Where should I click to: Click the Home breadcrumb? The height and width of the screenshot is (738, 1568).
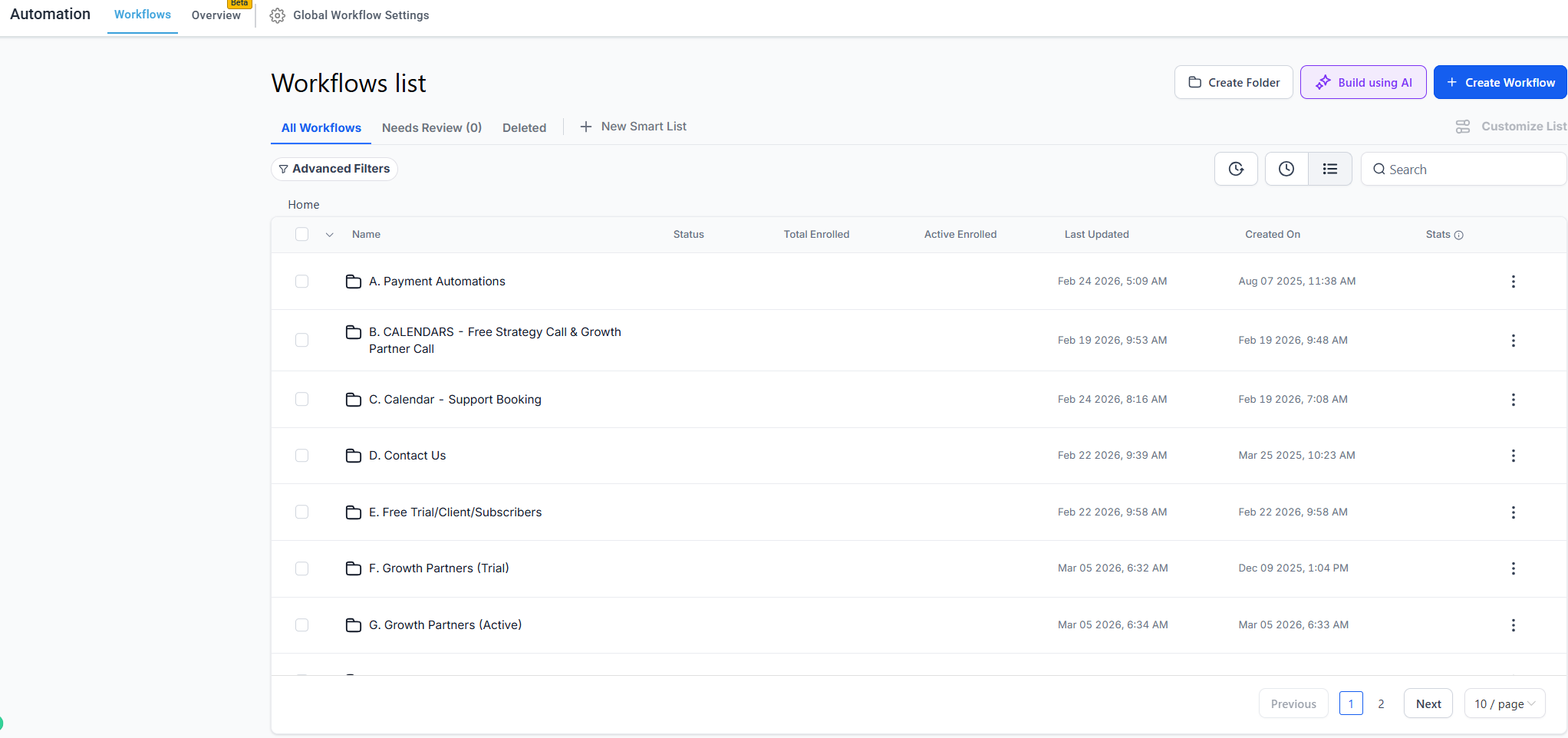coord(304,205)
